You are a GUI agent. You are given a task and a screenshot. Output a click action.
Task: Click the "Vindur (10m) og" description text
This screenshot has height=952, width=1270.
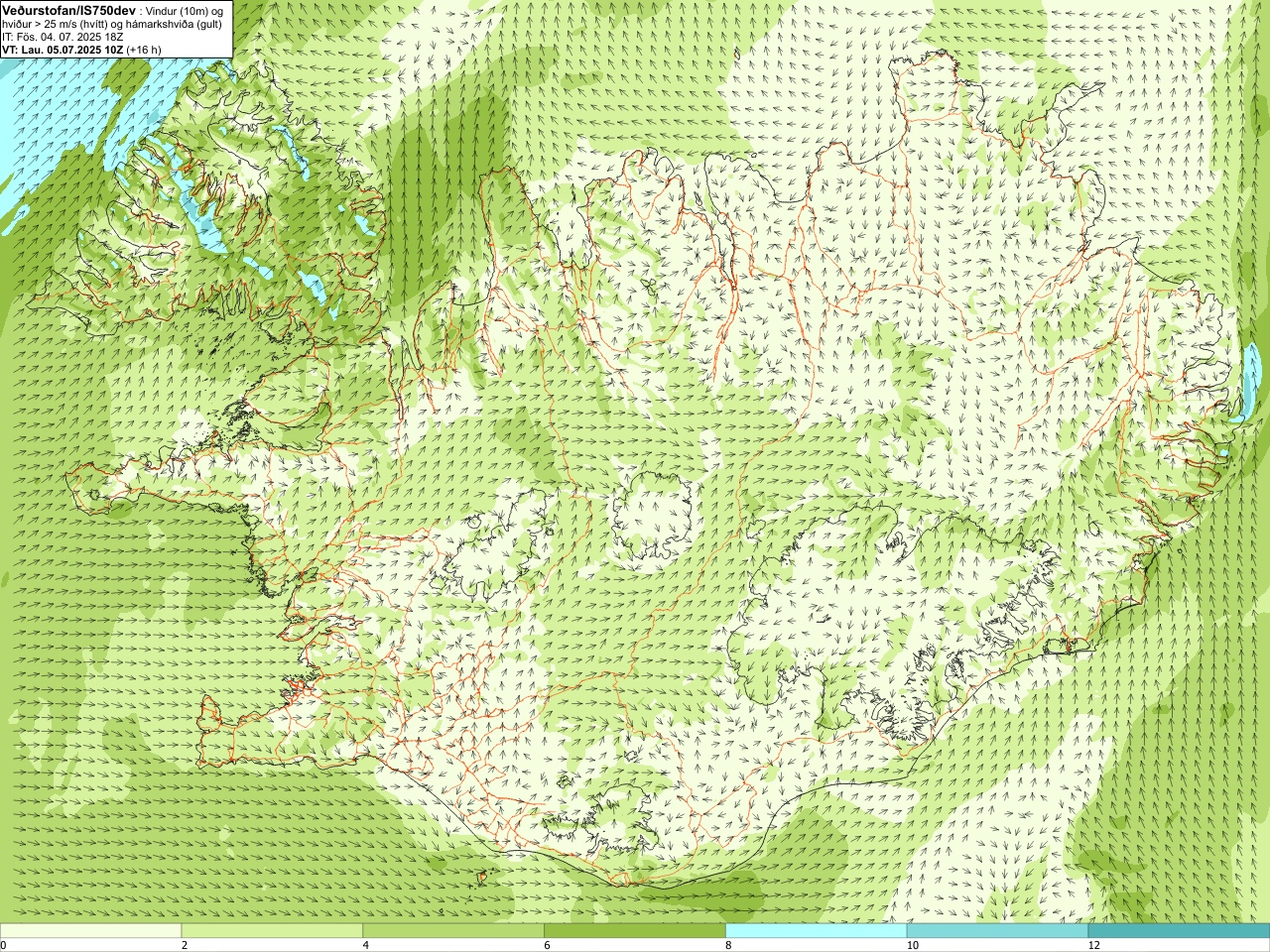pyautogui.click(x=186, y=10)
